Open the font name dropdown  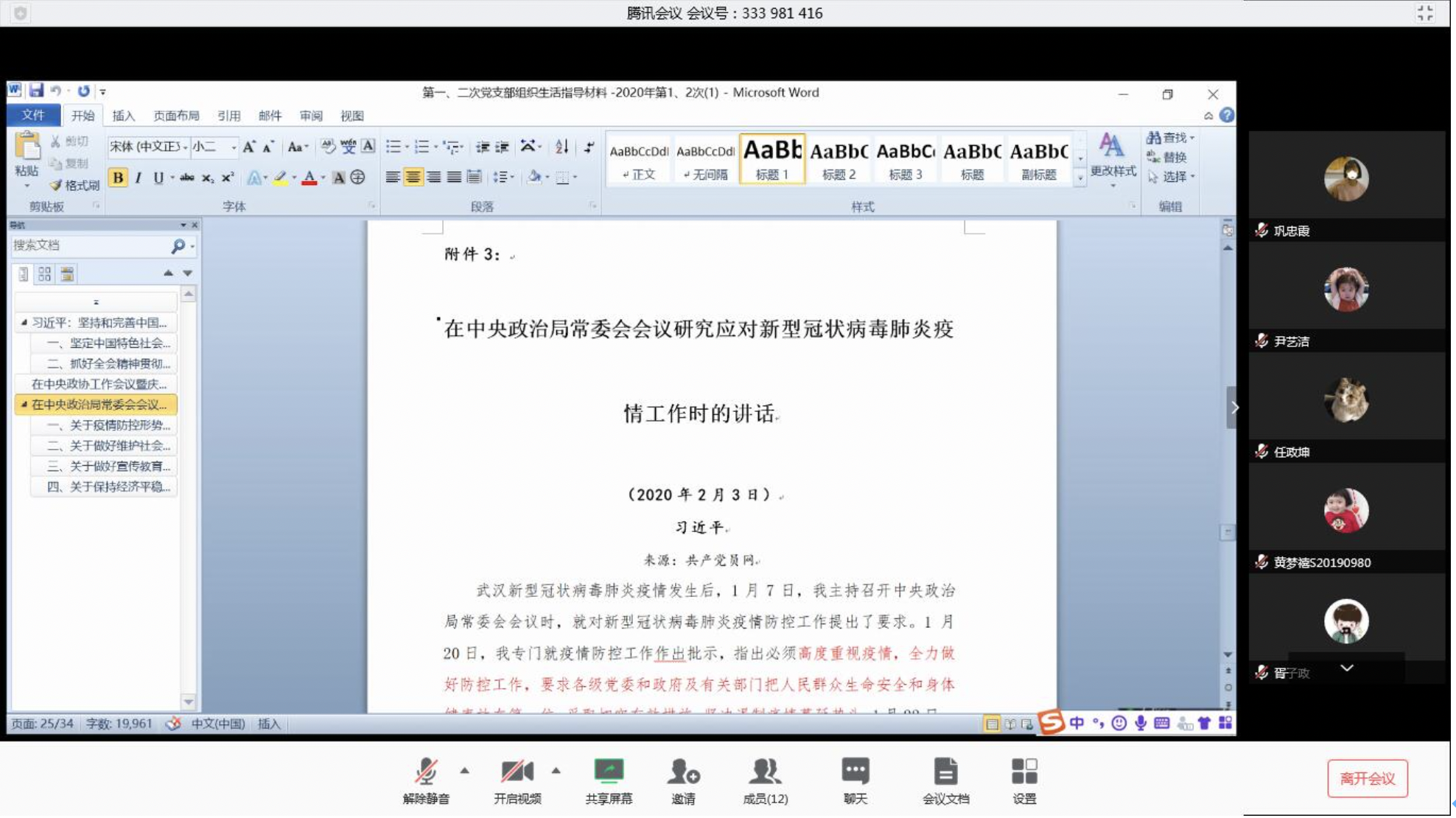[x=186, y=147]
